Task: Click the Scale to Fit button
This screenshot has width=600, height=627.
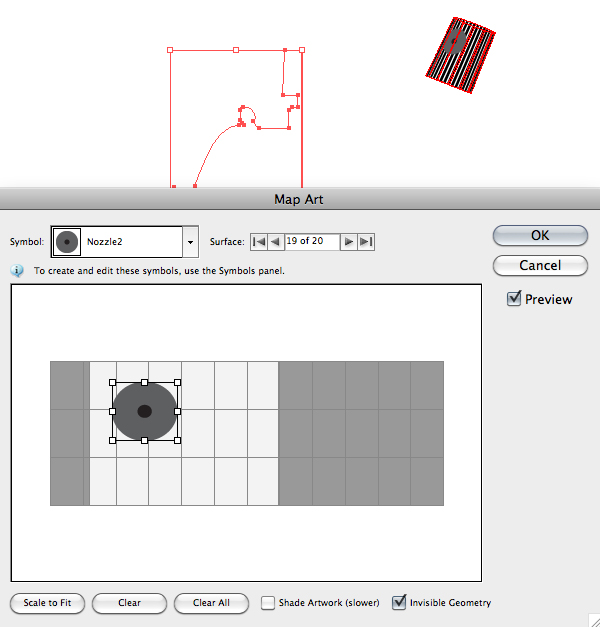Action: point(47,603)
